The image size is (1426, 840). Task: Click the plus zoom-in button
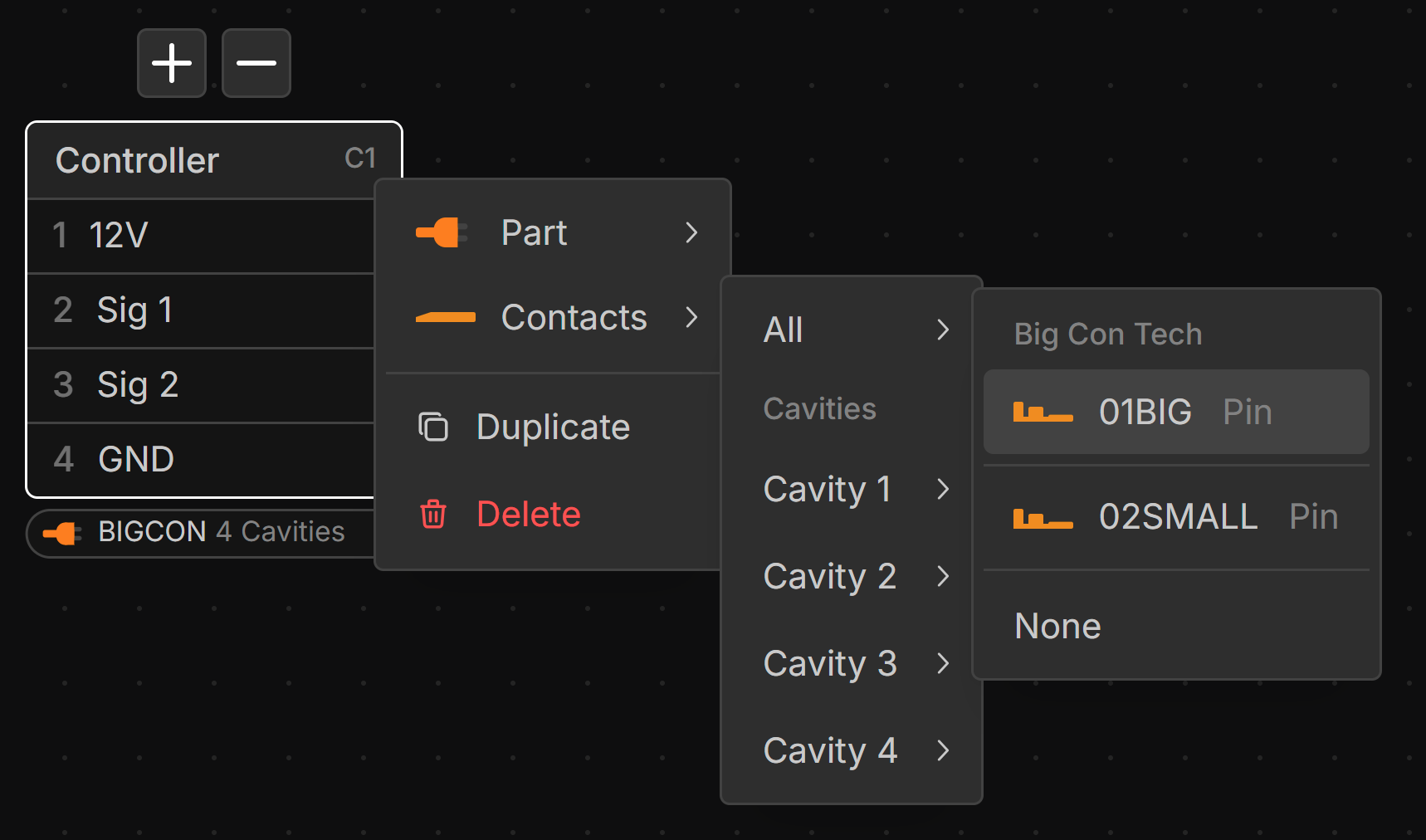[x=172, y=63]
